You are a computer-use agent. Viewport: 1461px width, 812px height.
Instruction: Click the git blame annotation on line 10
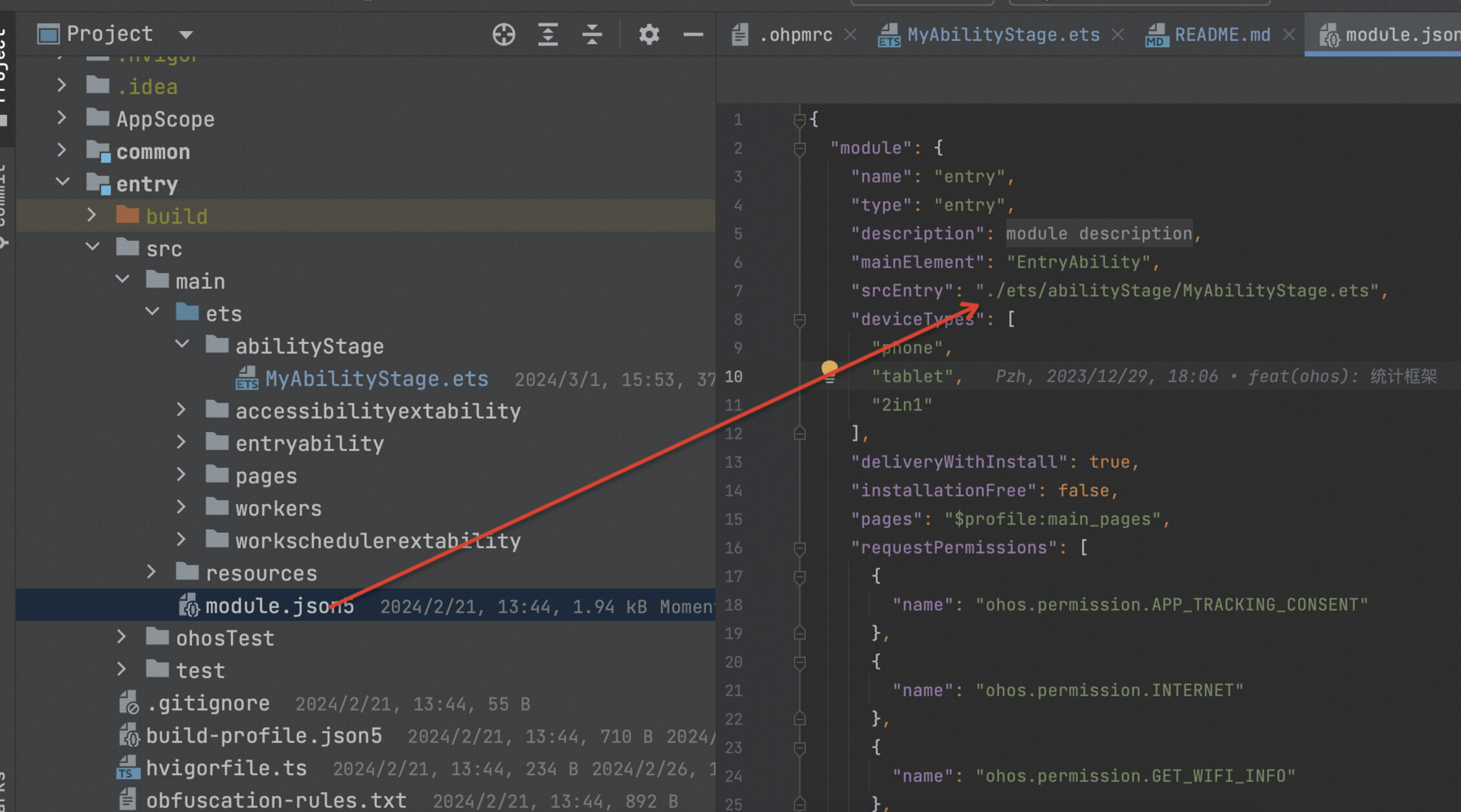[1216, 376]
